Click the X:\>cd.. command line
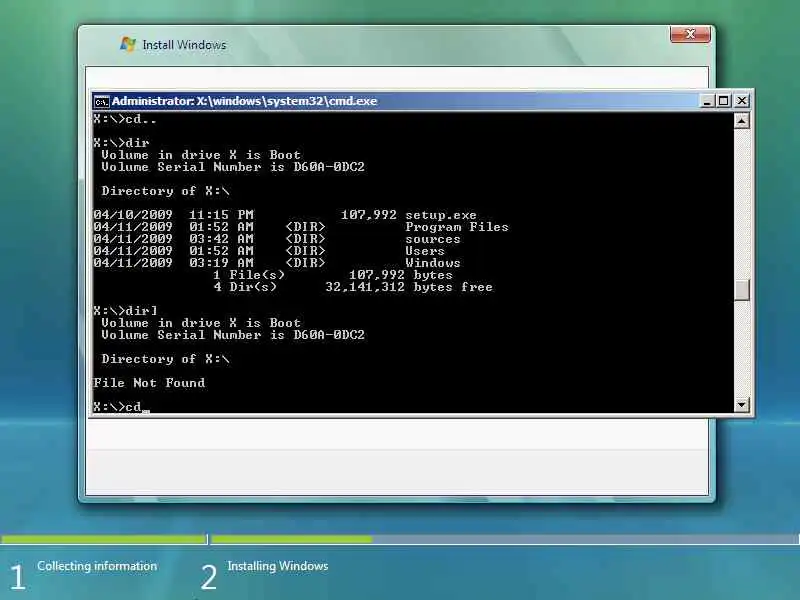Viewport: 800px width, 600px height. [125, 119]
